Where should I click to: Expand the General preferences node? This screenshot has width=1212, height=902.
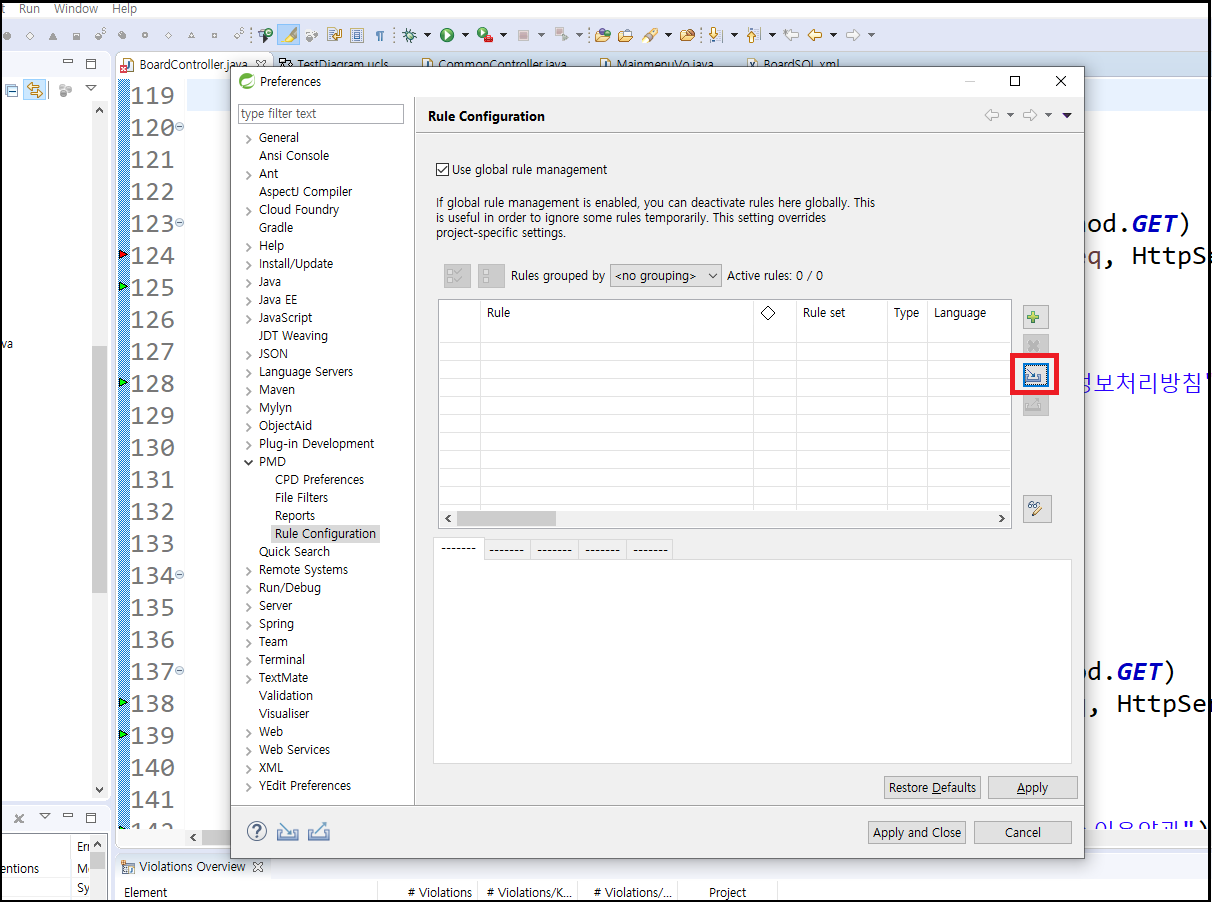pos(249,138)
